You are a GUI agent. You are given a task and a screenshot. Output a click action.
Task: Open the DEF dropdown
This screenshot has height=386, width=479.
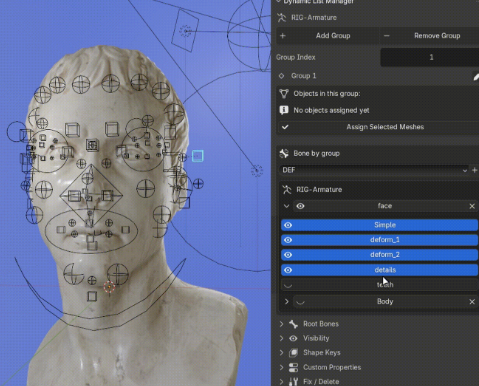tap(374, 170)
